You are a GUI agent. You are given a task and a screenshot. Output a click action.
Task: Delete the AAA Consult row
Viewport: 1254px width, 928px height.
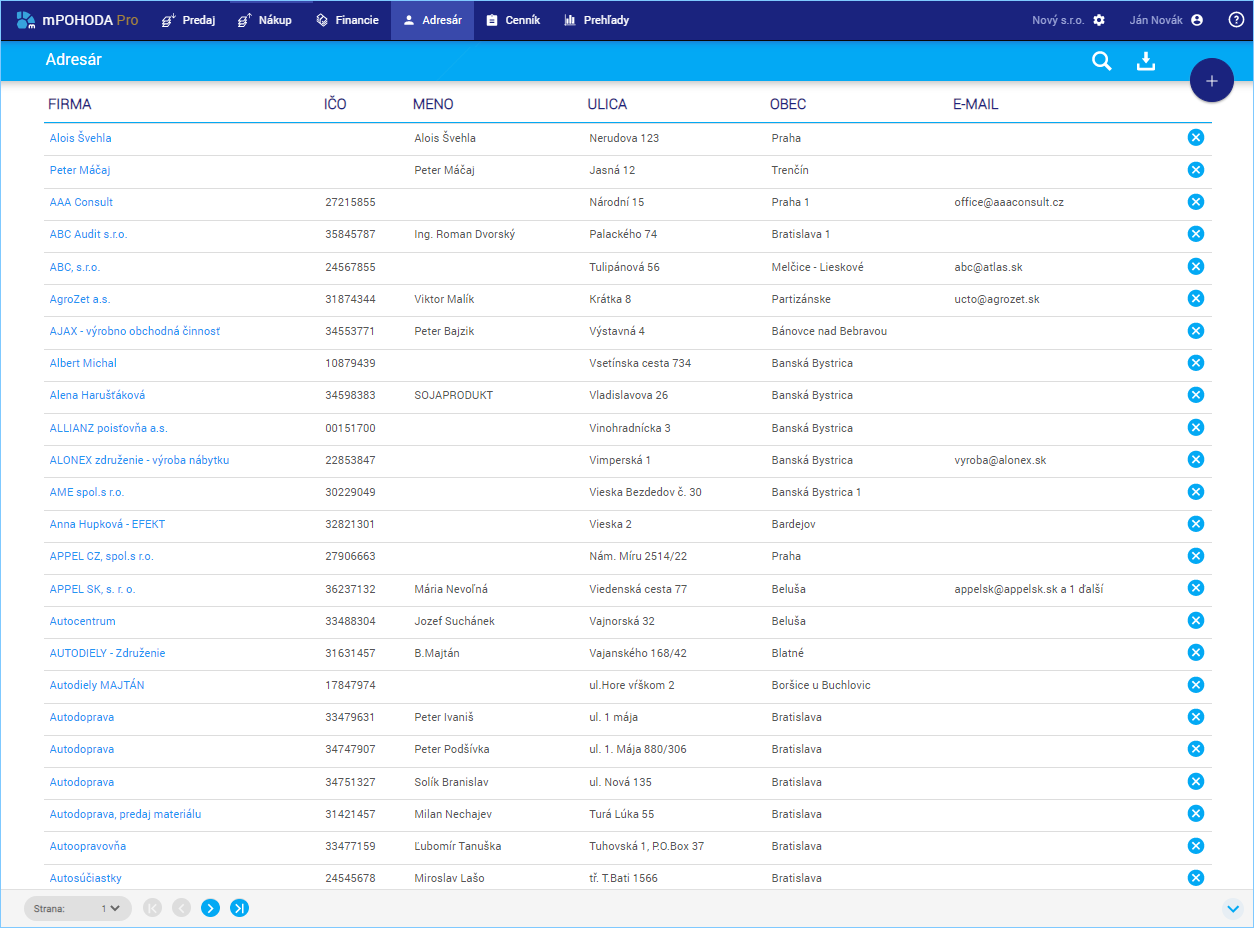tap(1195, 202)
